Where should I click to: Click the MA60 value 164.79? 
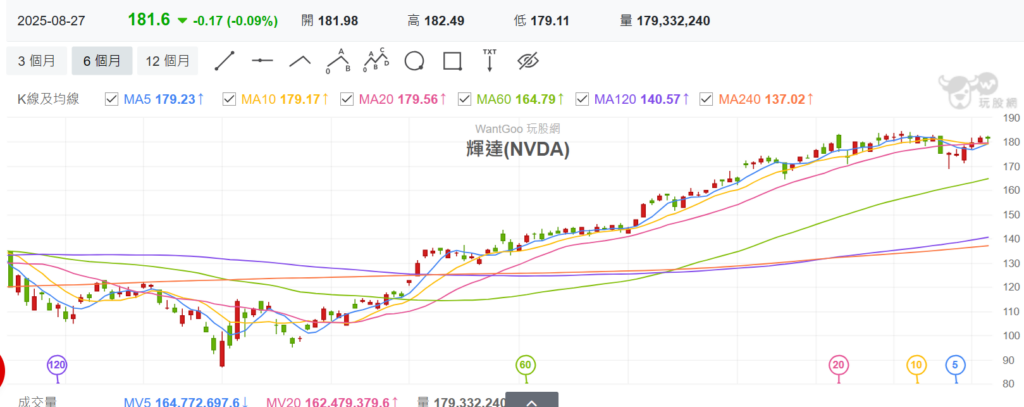point(535,99)
